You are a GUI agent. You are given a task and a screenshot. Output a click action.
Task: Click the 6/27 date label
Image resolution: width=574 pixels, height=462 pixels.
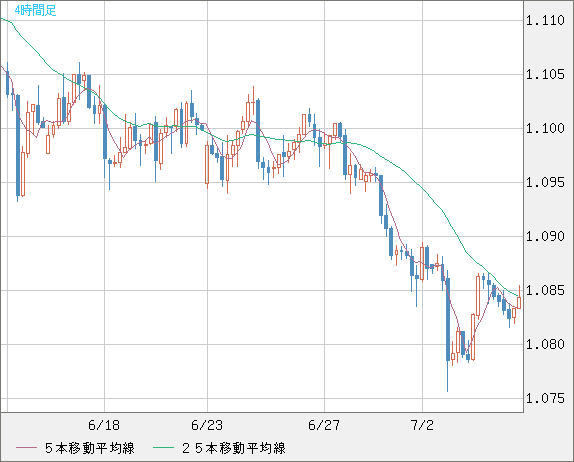pyautogui.click(x=324, y=425)
